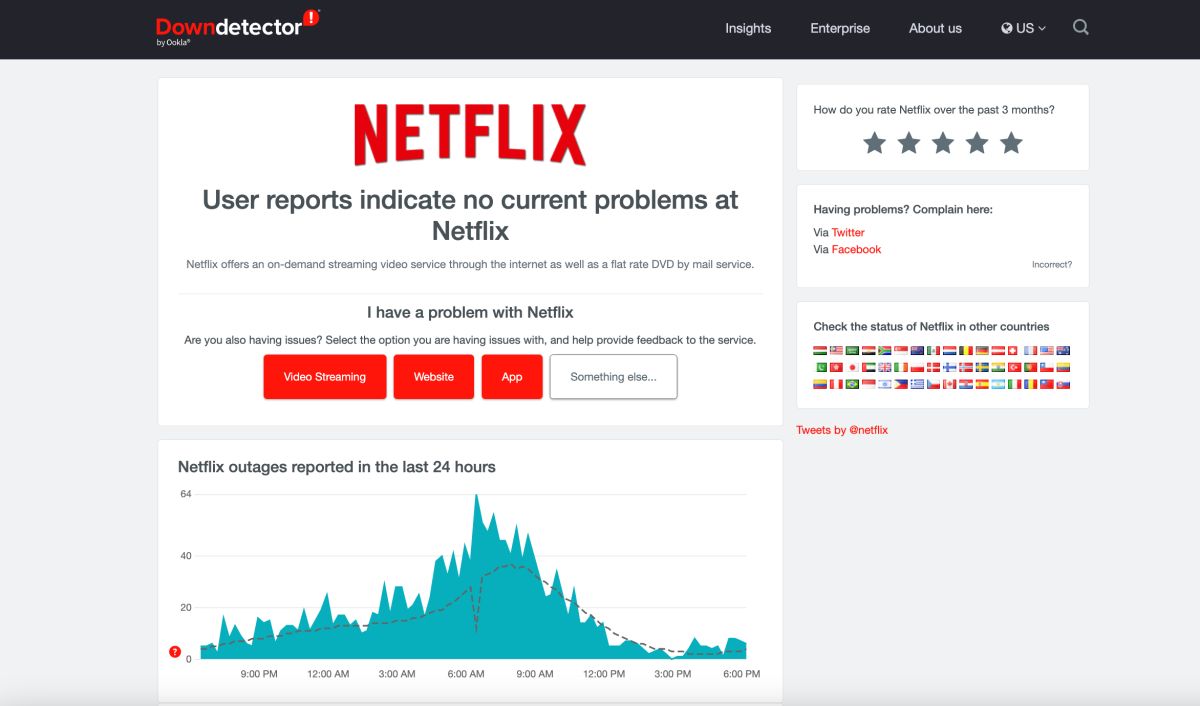Rate Netflix one star
The image size is (1200, 706).
(x=875, y=143)
